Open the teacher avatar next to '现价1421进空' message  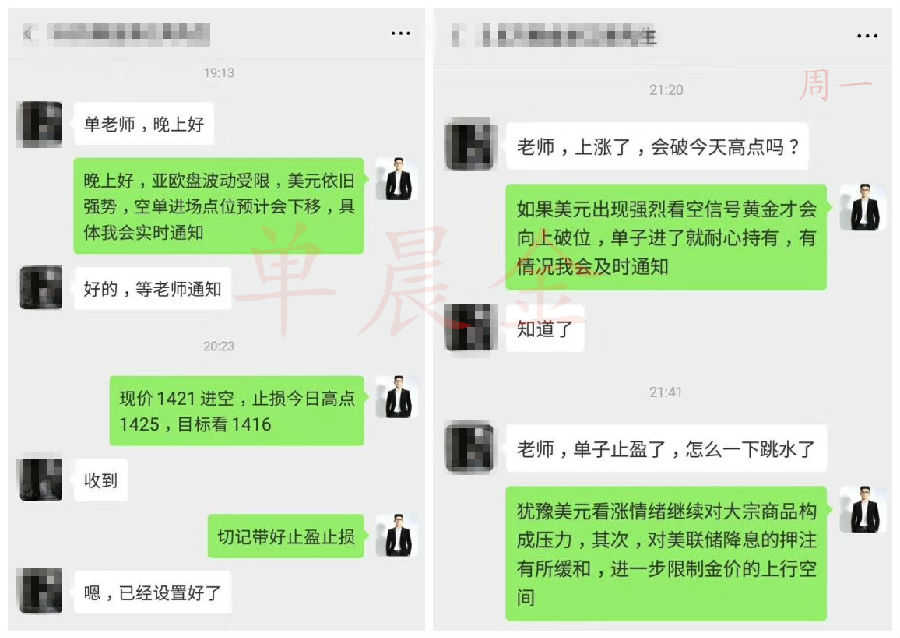click(397, 396)
